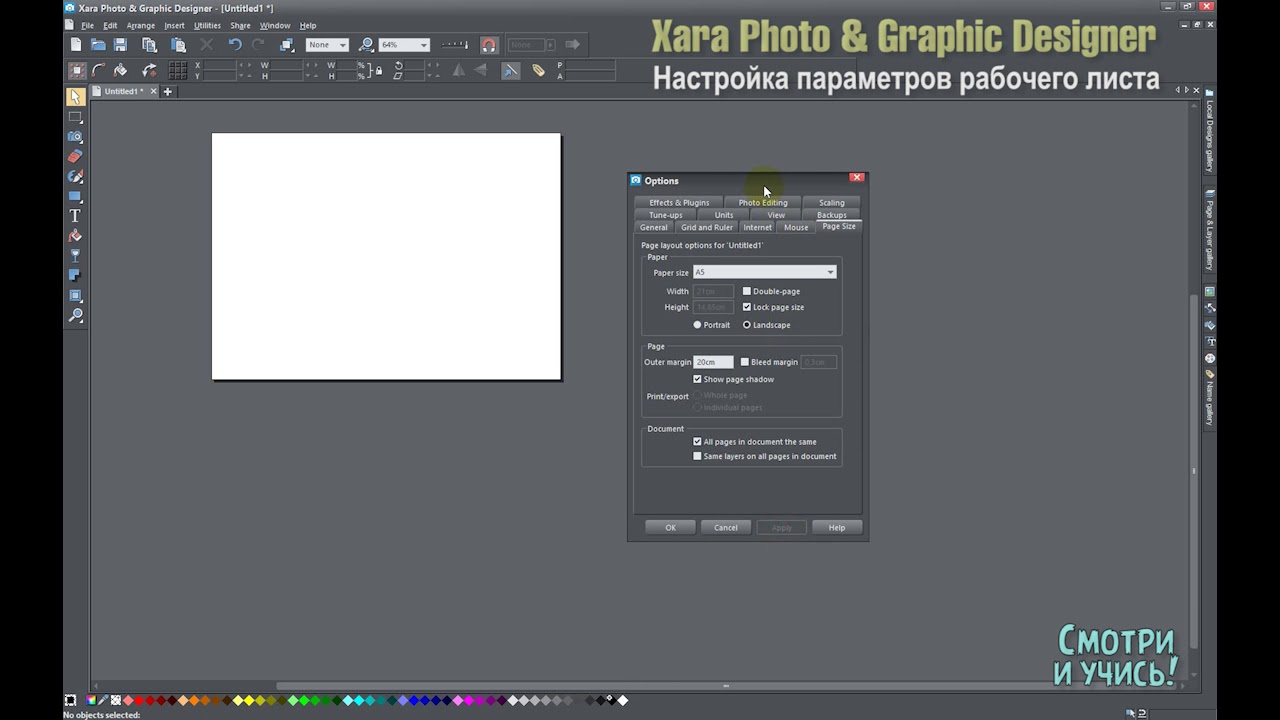The height and width of the screenshot is (720, 1280).
Task: Open the zoom percentage 64% dropdown
Action: tap(404, 45)
